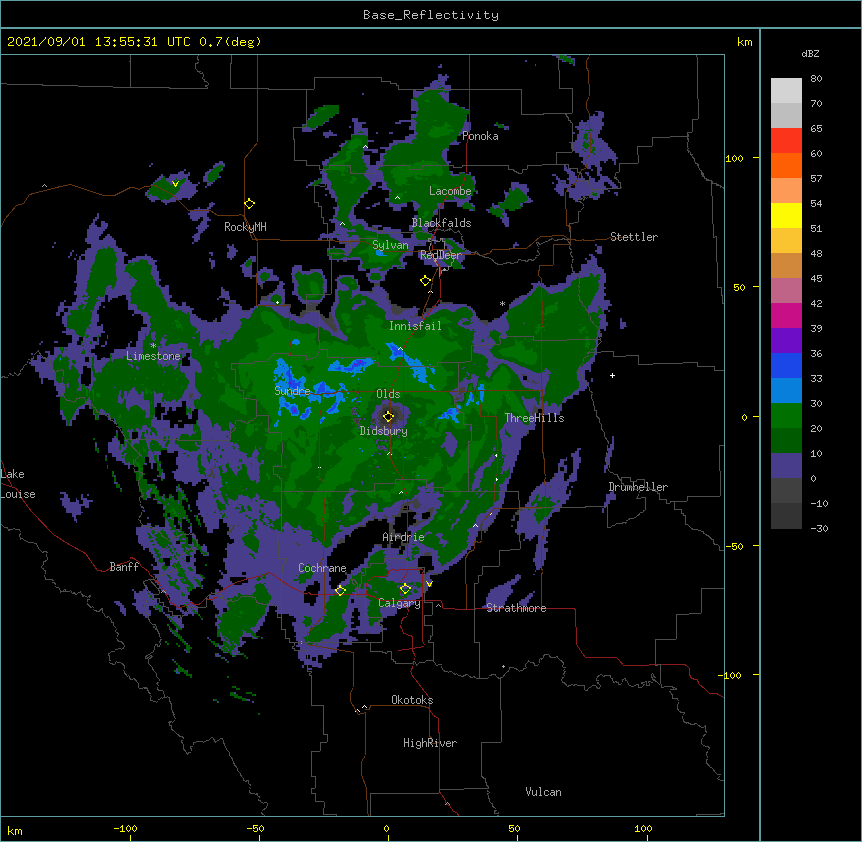Viewport: 862px width, 842px height.
Task: Click the white plus marker west of Drumheller
Action: 612,375
